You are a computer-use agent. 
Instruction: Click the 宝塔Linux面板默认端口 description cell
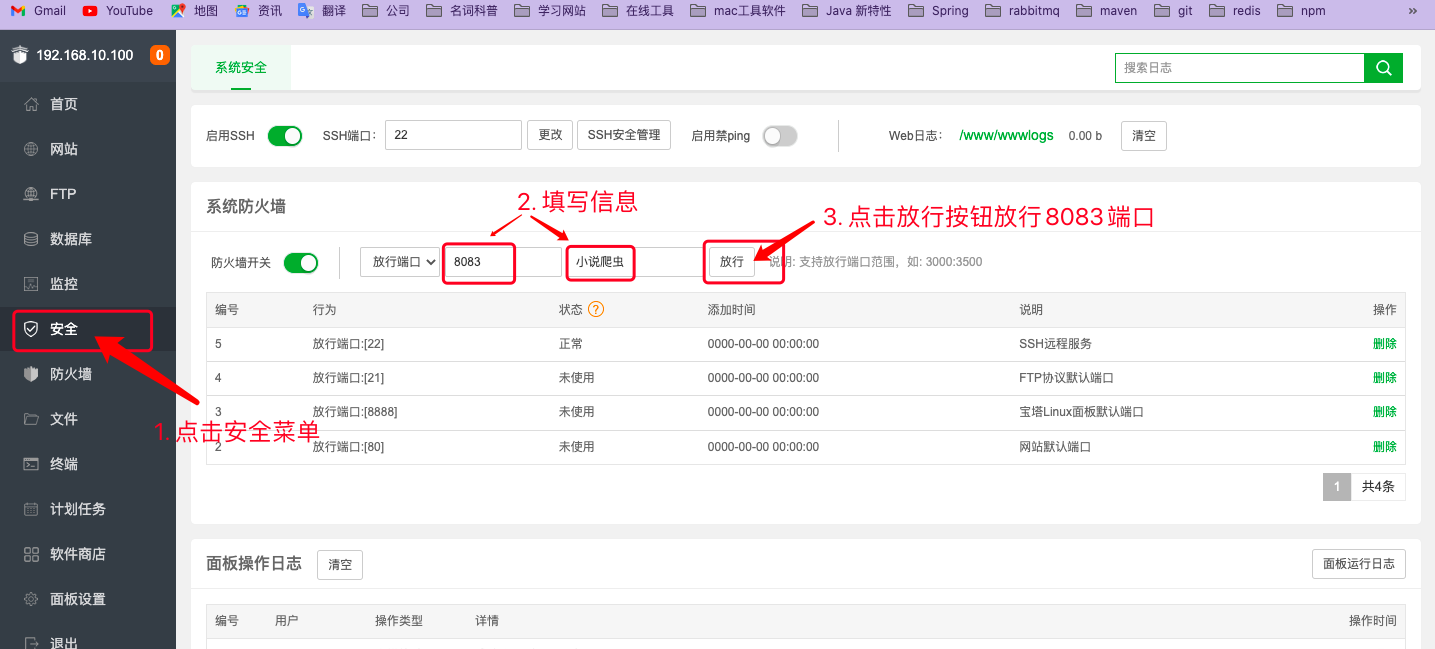coord(1081,412)
